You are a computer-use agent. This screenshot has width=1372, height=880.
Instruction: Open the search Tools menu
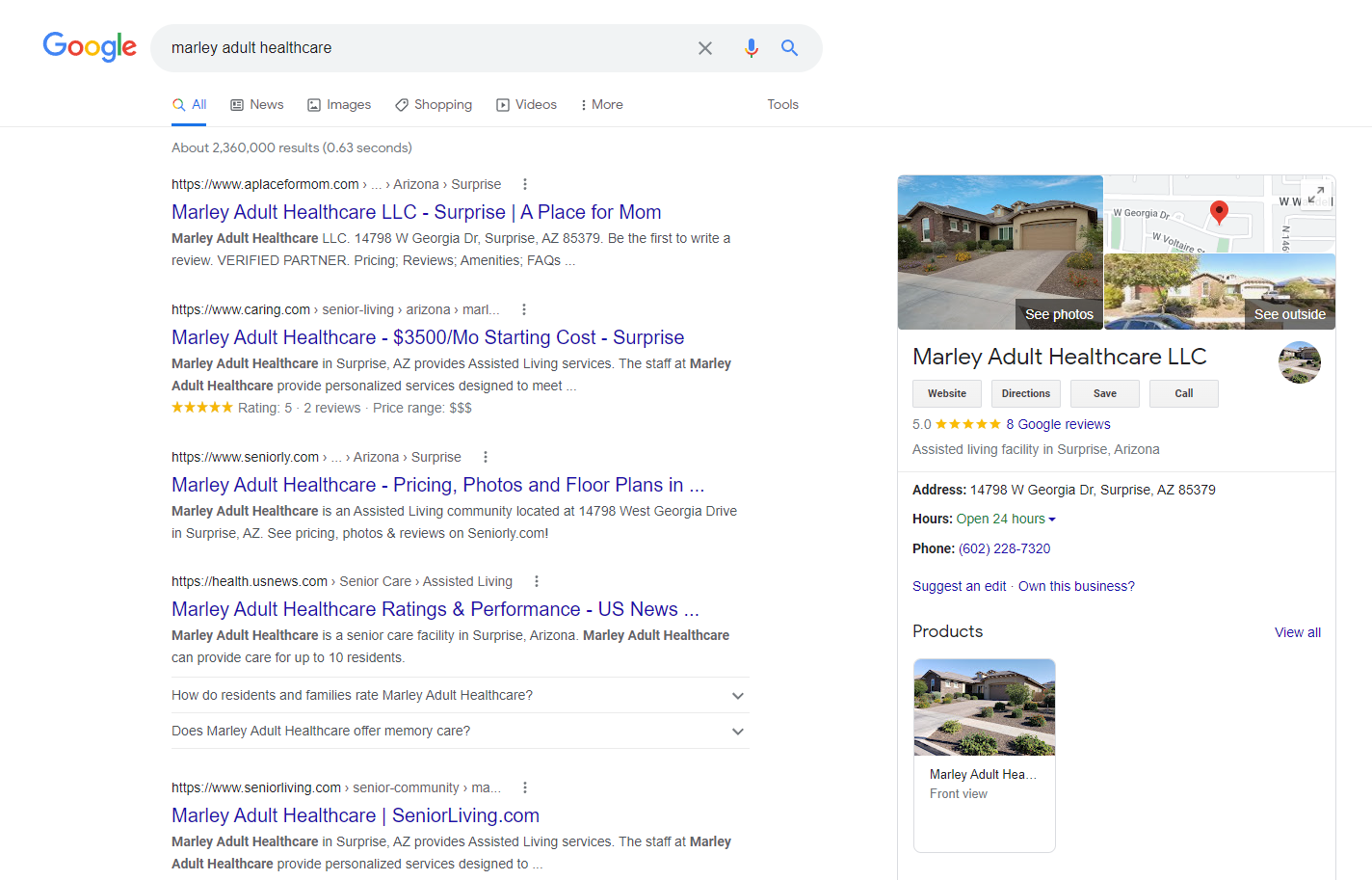pyautogui.click(x=782, y=104)
